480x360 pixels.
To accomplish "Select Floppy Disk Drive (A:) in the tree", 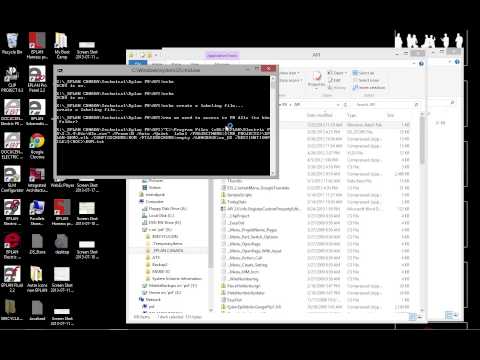I will (165, 209).
